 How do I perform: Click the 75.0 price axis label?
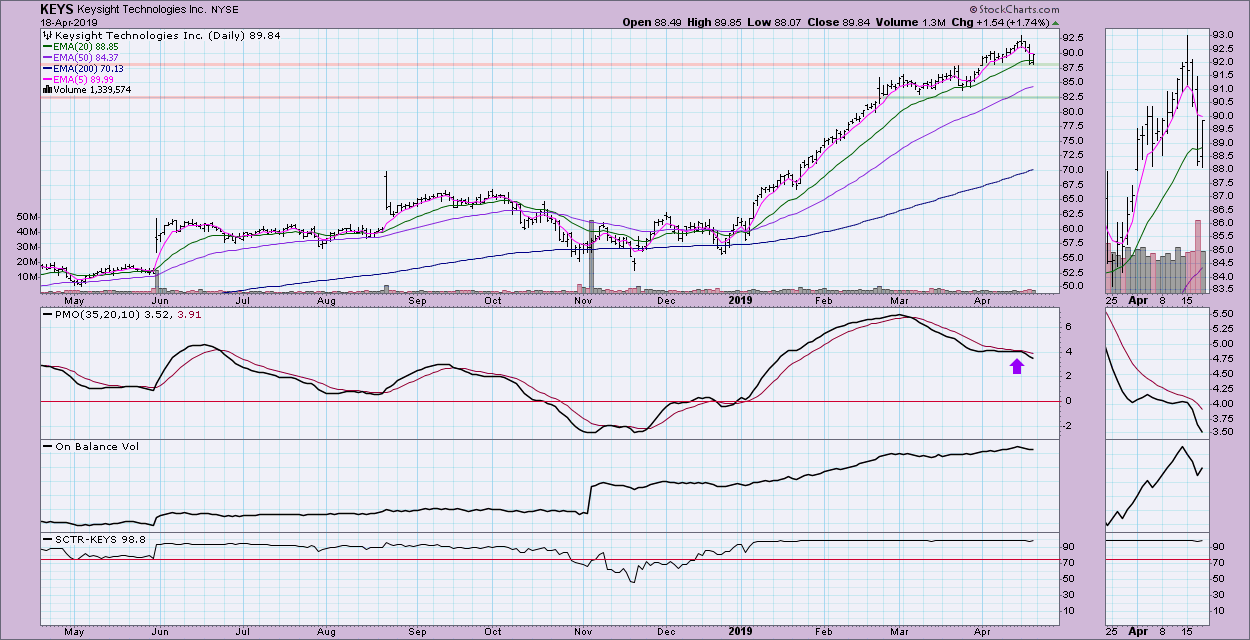(1074, 141)
